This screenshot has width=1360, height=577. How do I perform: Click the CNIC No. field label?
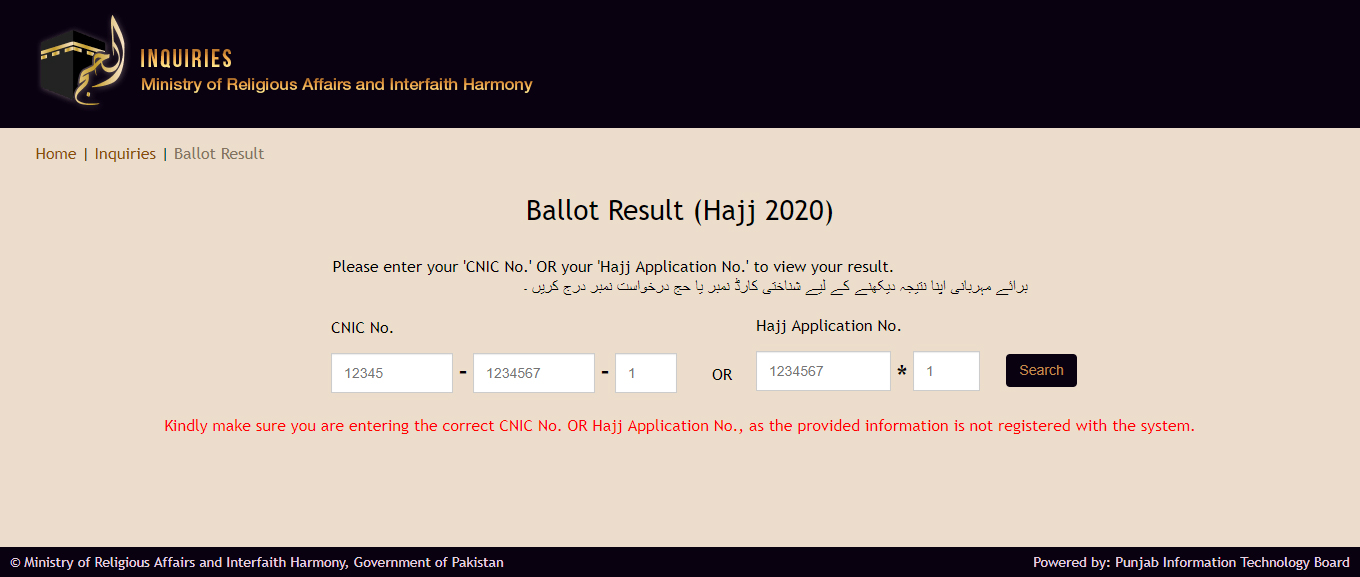[x=362, y=328]
